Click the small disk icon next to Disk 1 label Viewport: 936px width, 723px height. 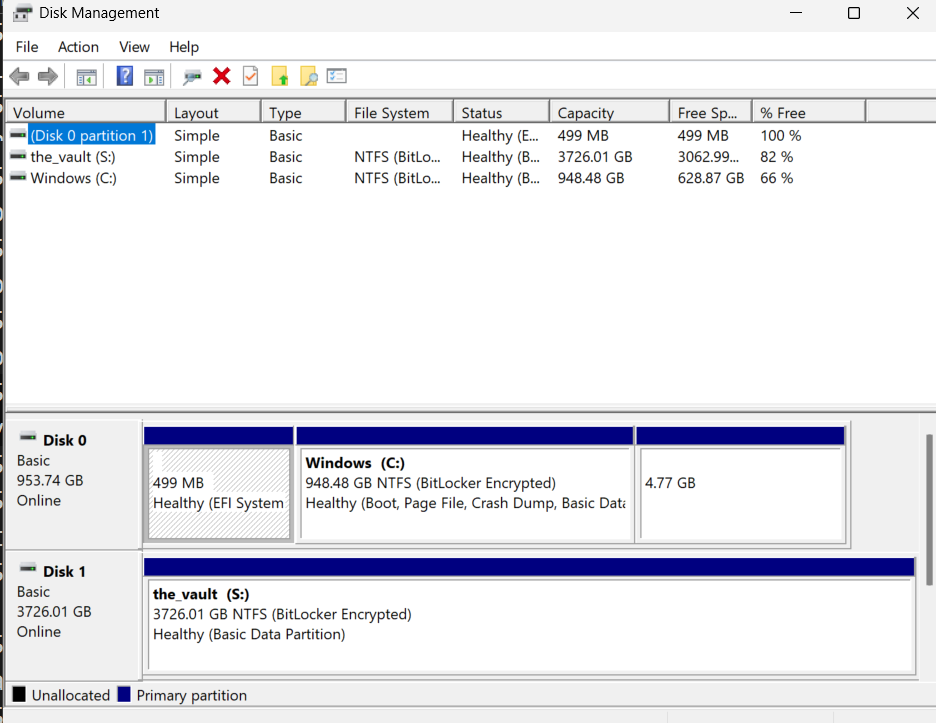(x=28, y=568)
